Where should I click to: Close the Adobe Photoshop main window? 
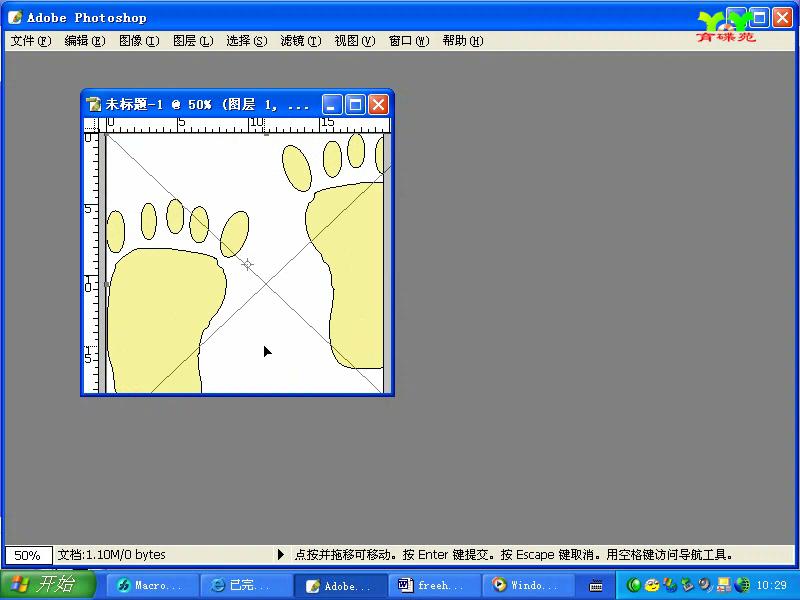pyautogui.click(x=782, y=17)
